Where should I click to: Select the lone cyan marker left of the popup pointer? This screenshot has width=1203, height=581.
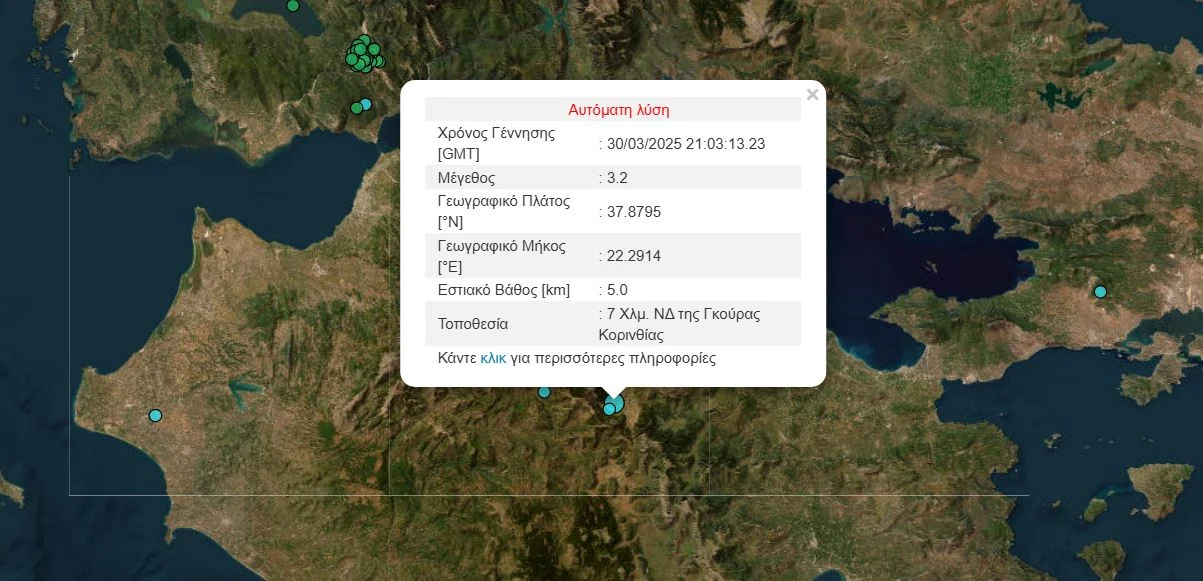click(544, 392)
